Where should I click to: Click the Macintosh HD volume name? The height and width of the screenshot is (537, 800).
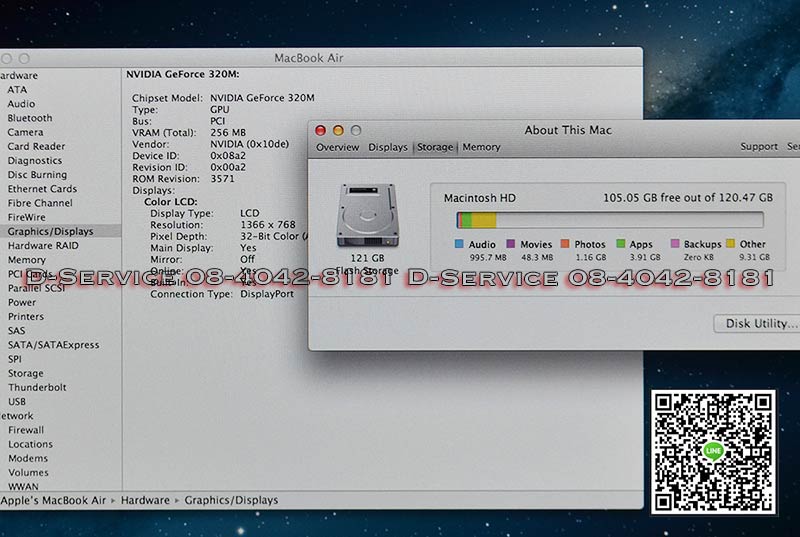coord(480,198)
